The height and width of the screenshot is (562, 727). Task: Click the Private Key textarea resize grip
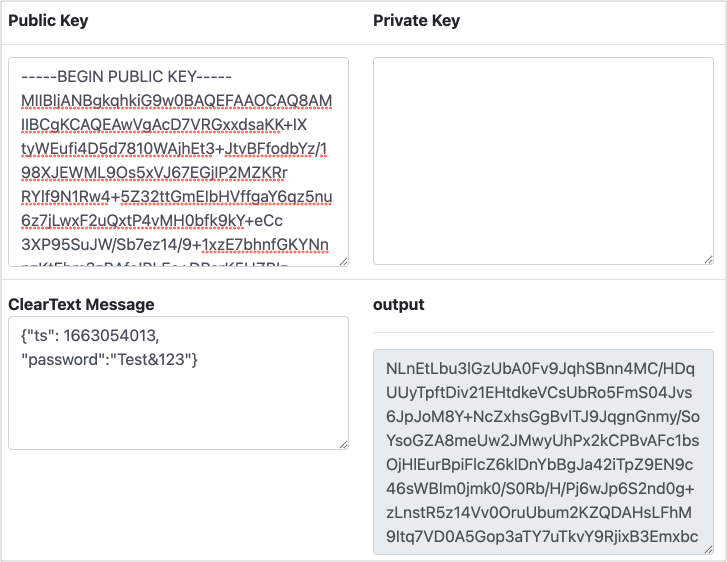[708, 260]
